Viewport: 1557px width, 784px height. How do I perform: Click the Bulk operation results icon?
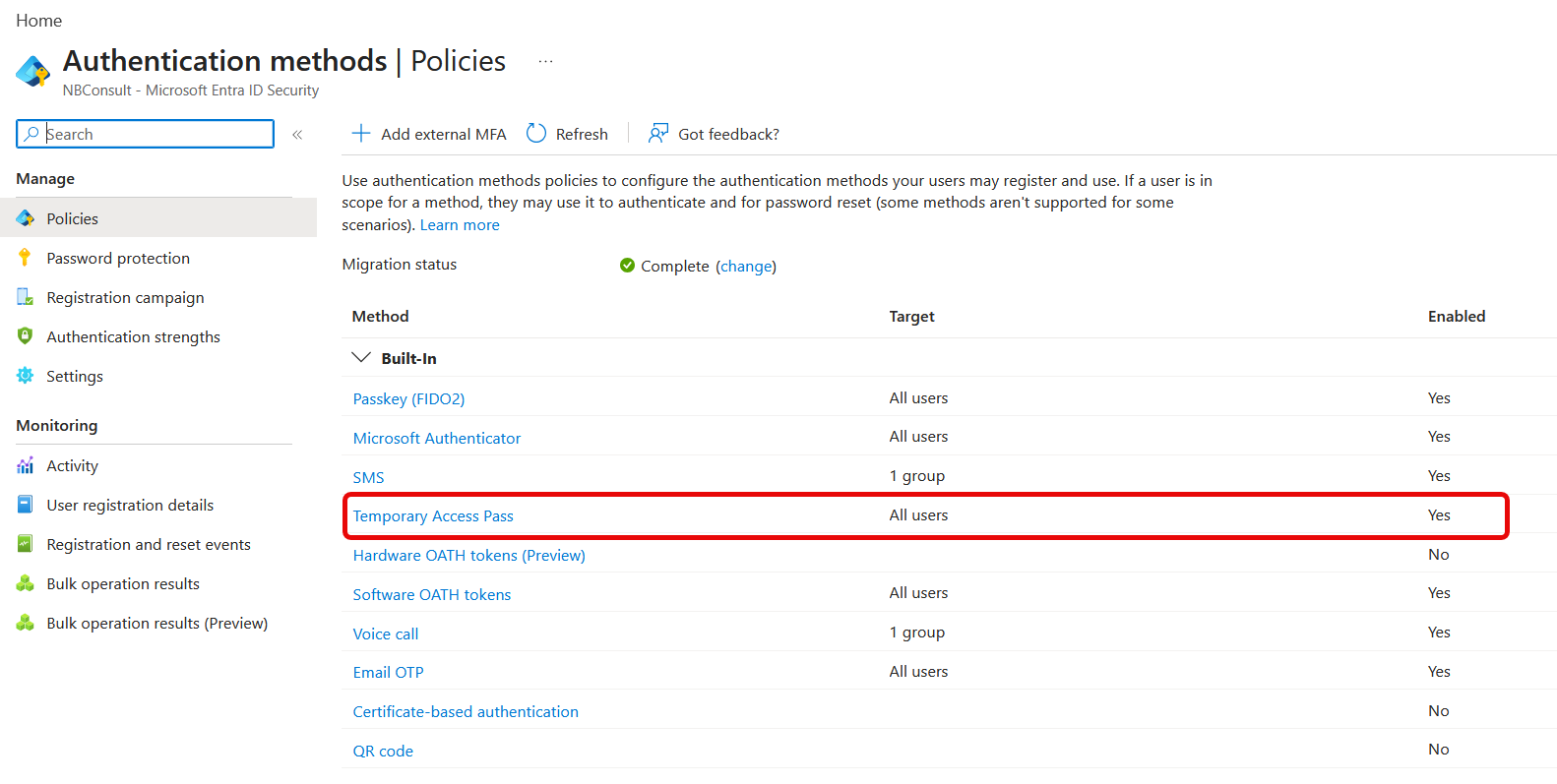pyautogui.click(x=25, y=583)
